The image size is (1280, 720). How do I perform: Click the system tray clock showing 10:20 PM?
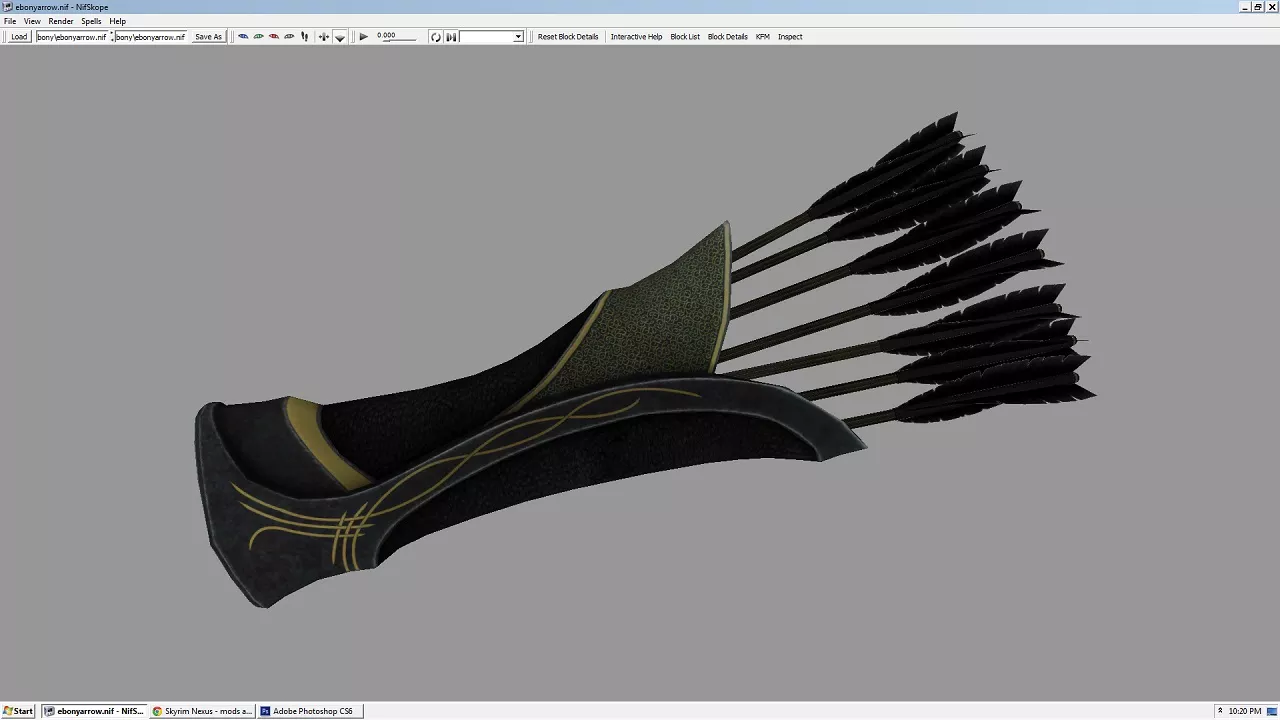[x=1245, y=711]
